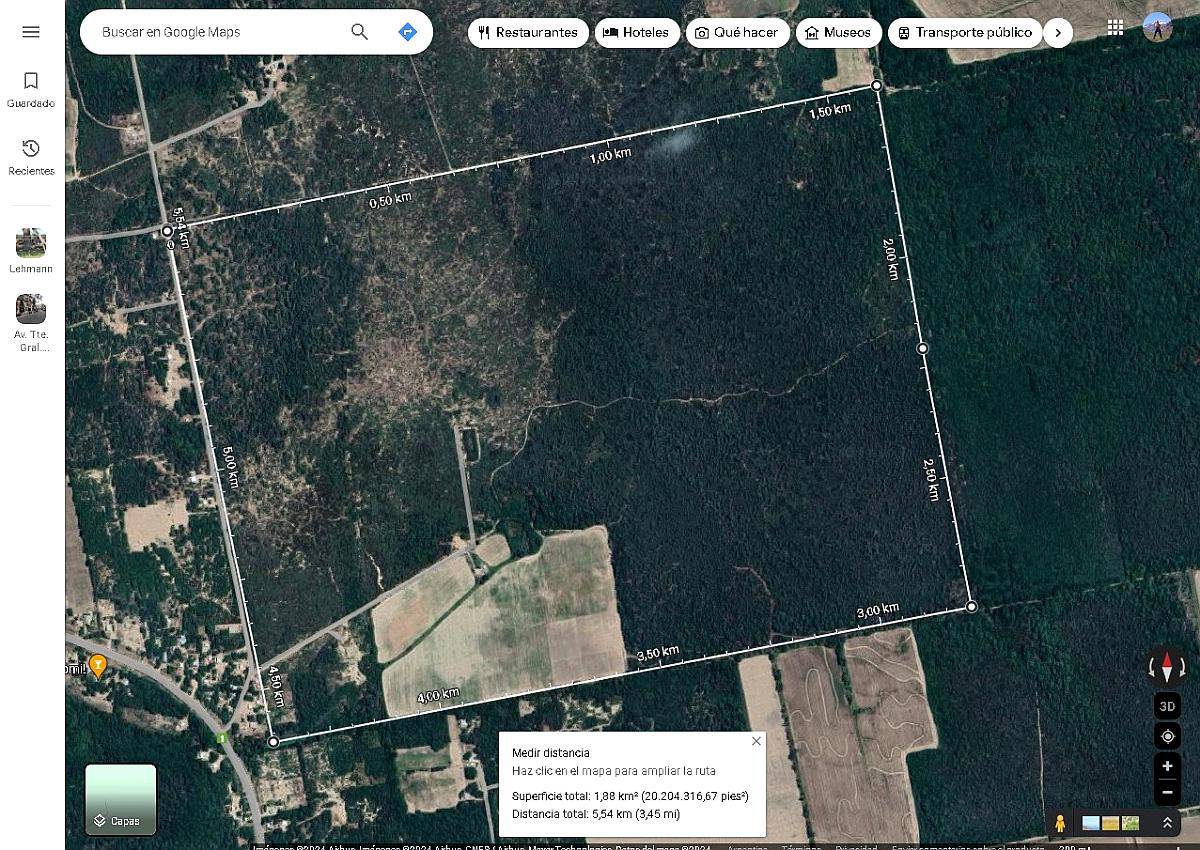Close the Medir distancia dialog
This screenshot has width=1200, height=850.
pos(757,740)
